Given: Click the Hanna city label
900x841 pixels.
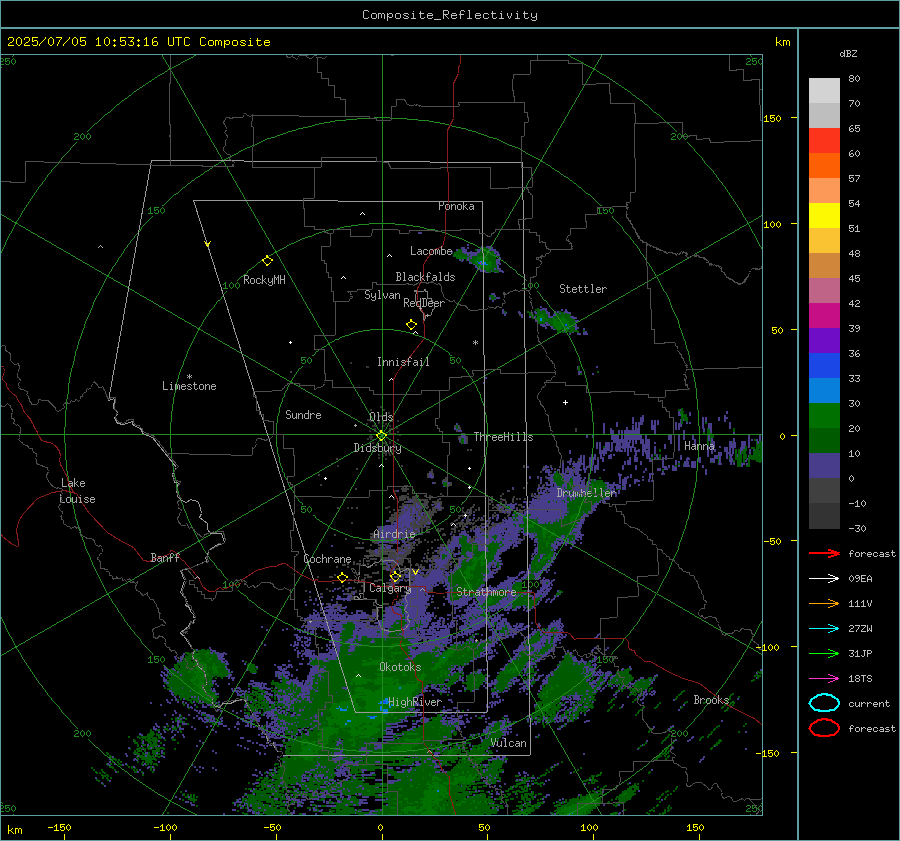Looking at the screenshot, I should (699, 445).
